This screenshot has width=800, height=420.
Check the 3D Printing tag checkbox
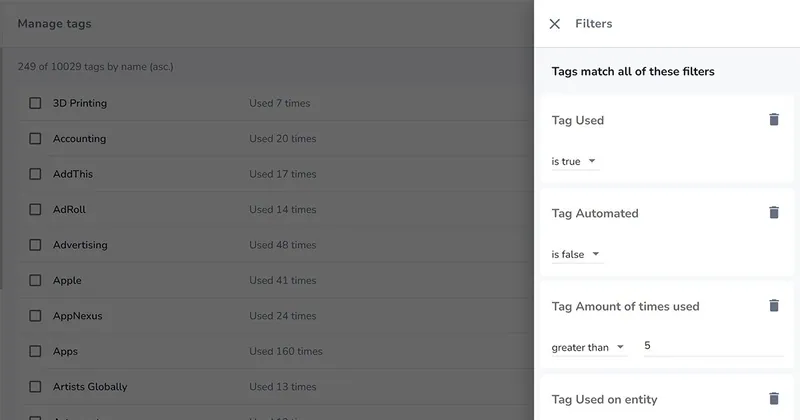tap(35, 103)
